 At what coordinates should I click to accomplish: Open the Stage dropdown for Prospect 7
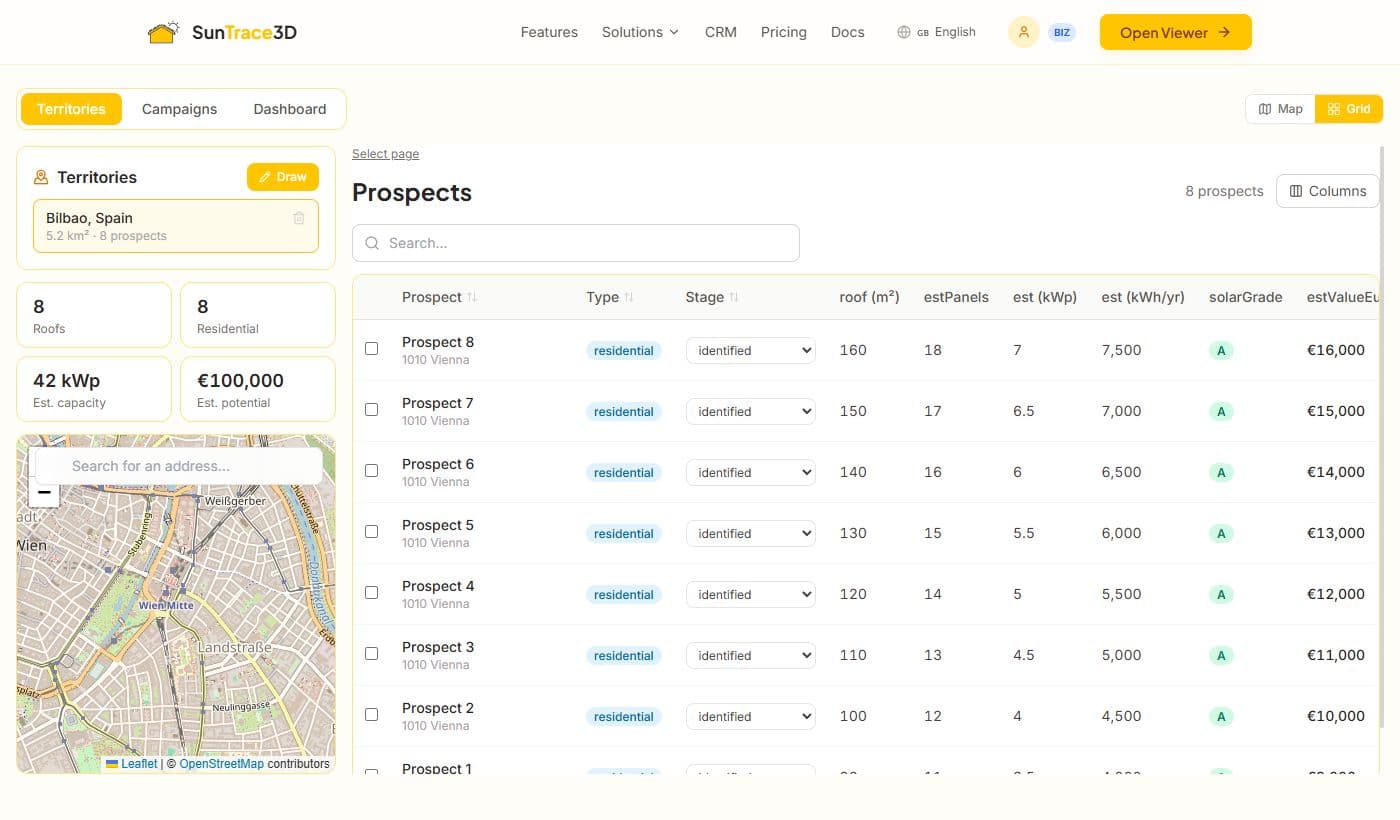click(x=751, y=412)
